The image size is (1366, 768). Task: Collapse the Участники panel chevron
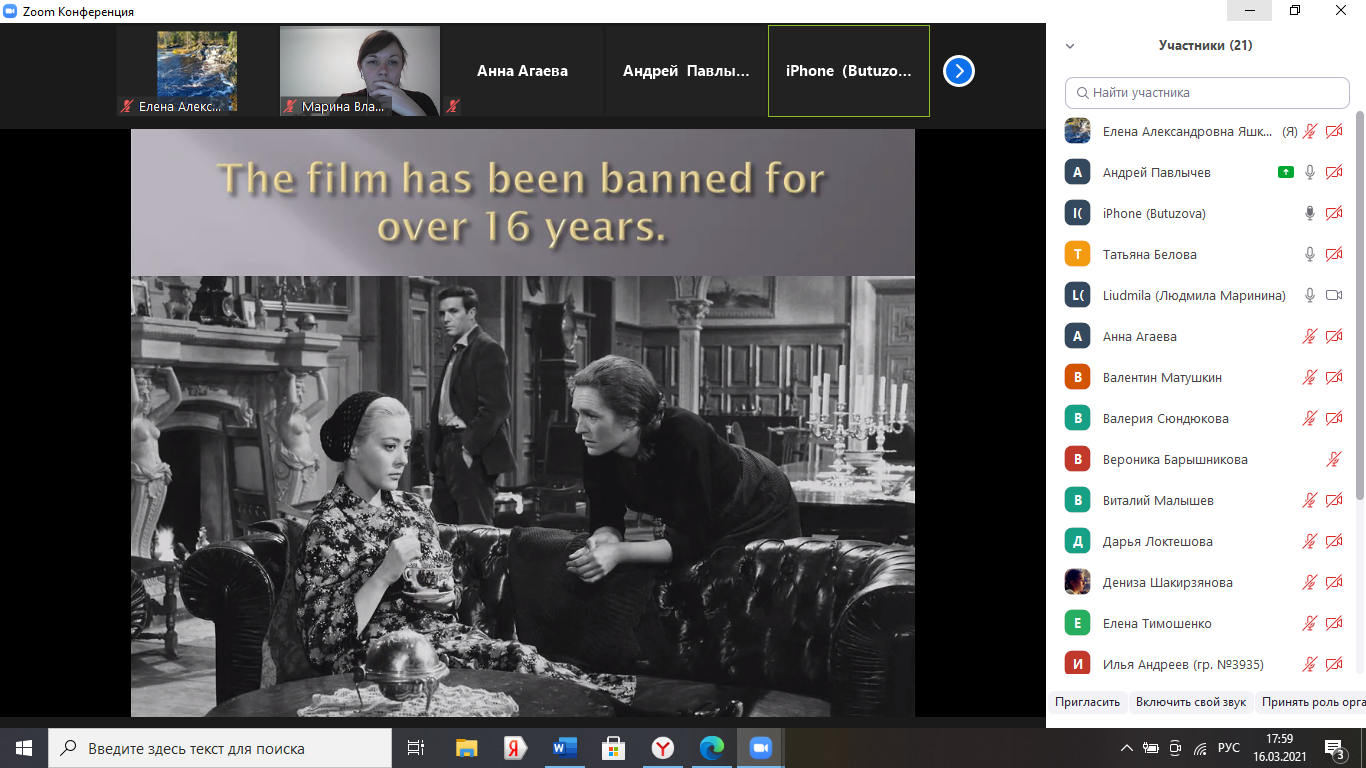pyautogui.click(x=1070, y=46)
